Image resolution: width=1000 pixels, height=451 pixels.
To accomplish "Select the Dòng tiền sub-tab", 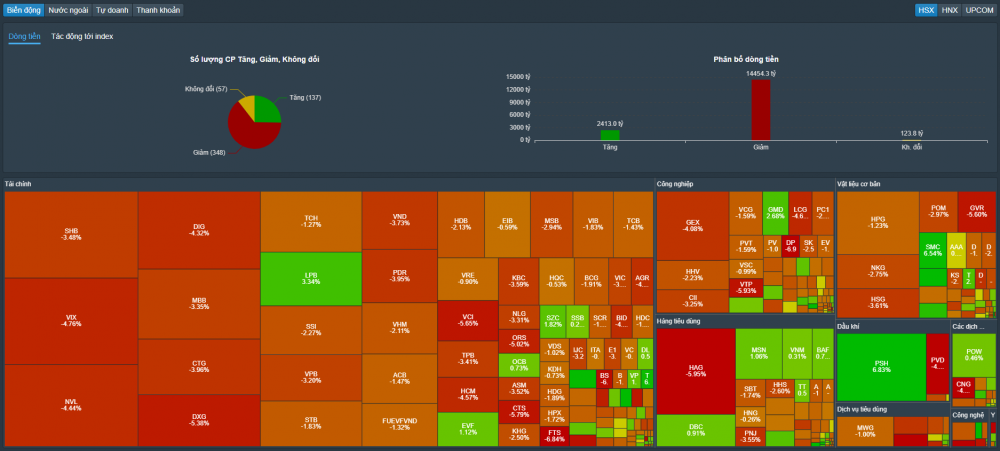I will pos(24,37).
